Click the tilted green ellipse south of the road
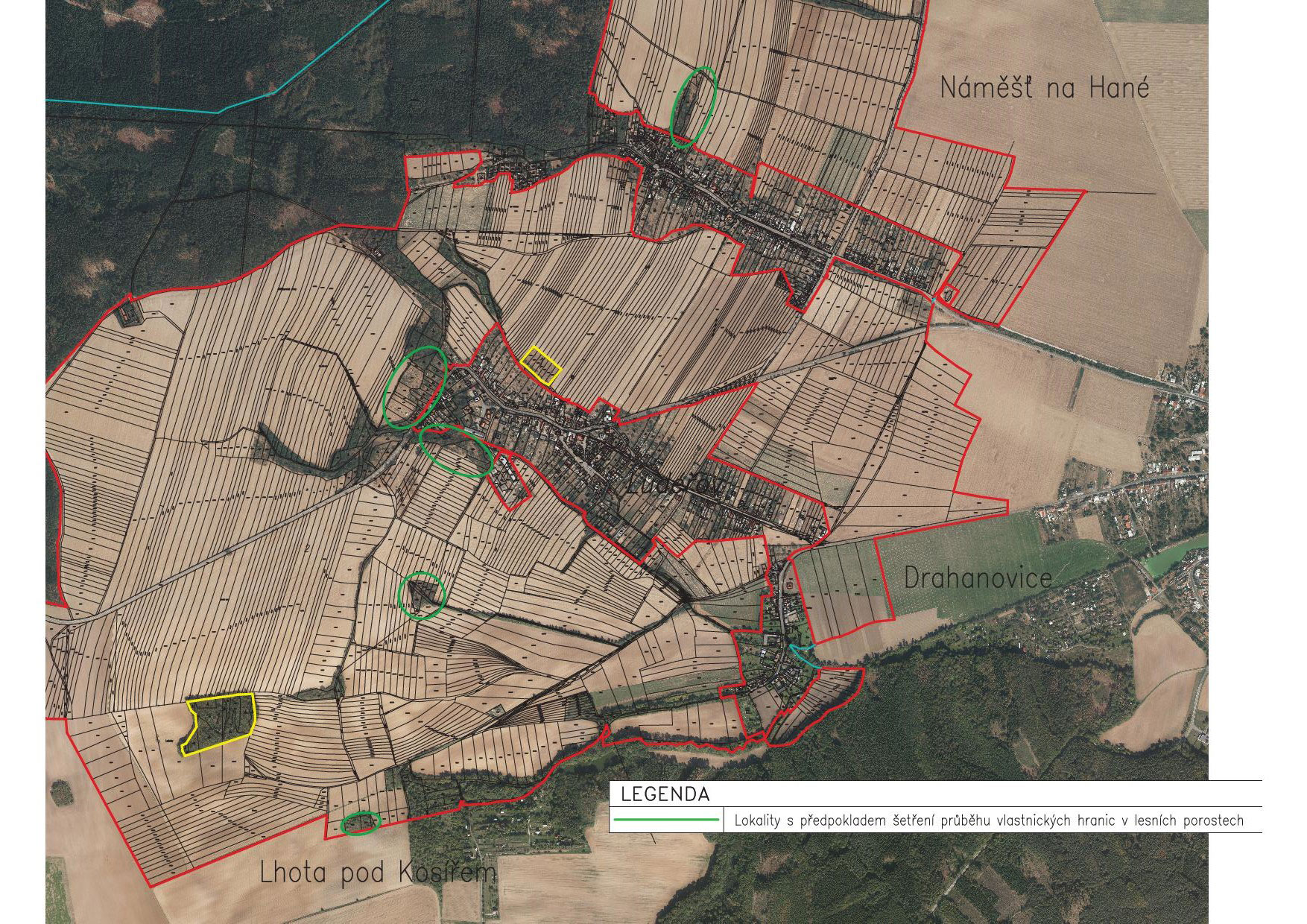 pos(456,450)
